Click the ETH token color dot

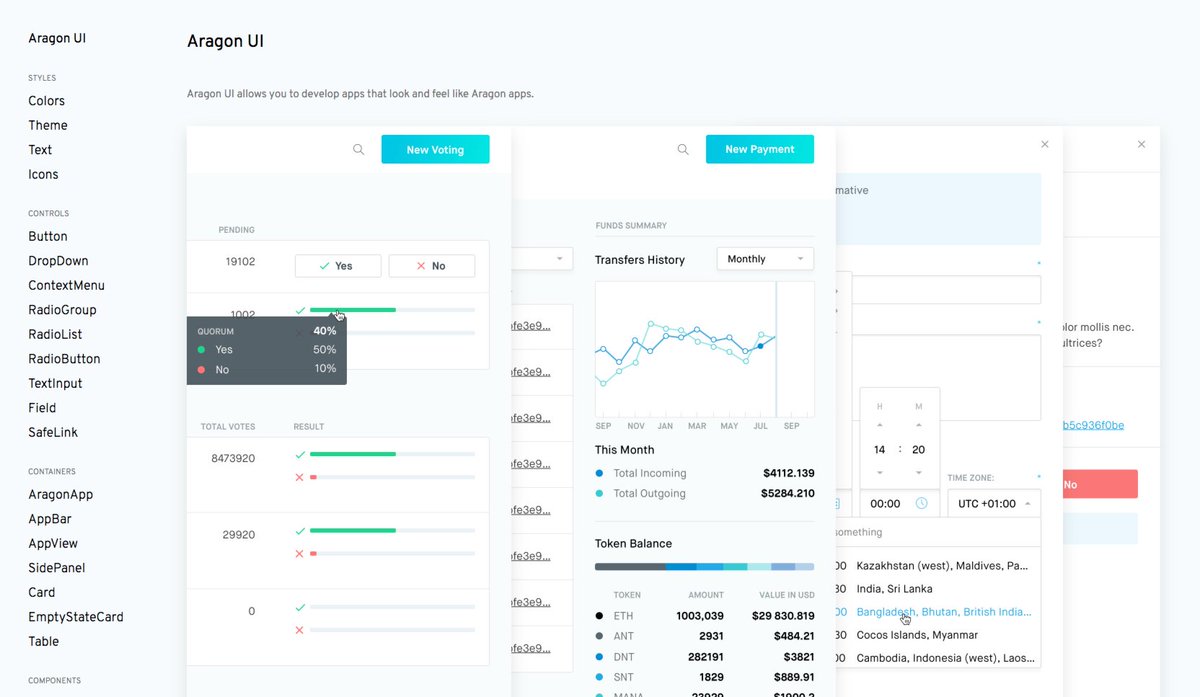tap(599, 616)
